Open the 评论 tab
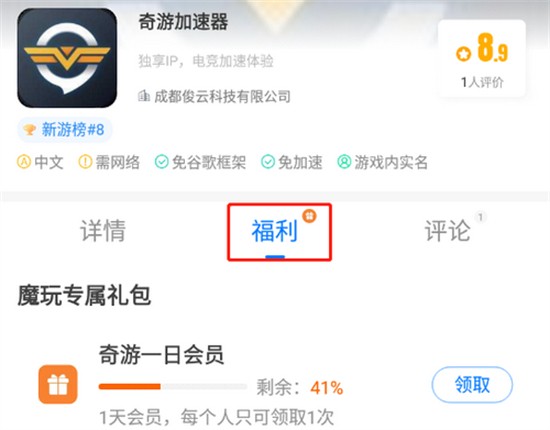Screen dimensions: 550x430 pos(448,230)
